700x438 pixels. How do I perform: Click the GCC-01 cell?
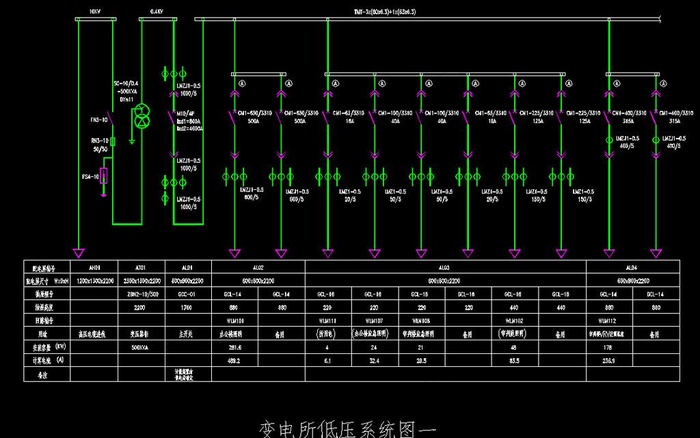tap(188, 294)
